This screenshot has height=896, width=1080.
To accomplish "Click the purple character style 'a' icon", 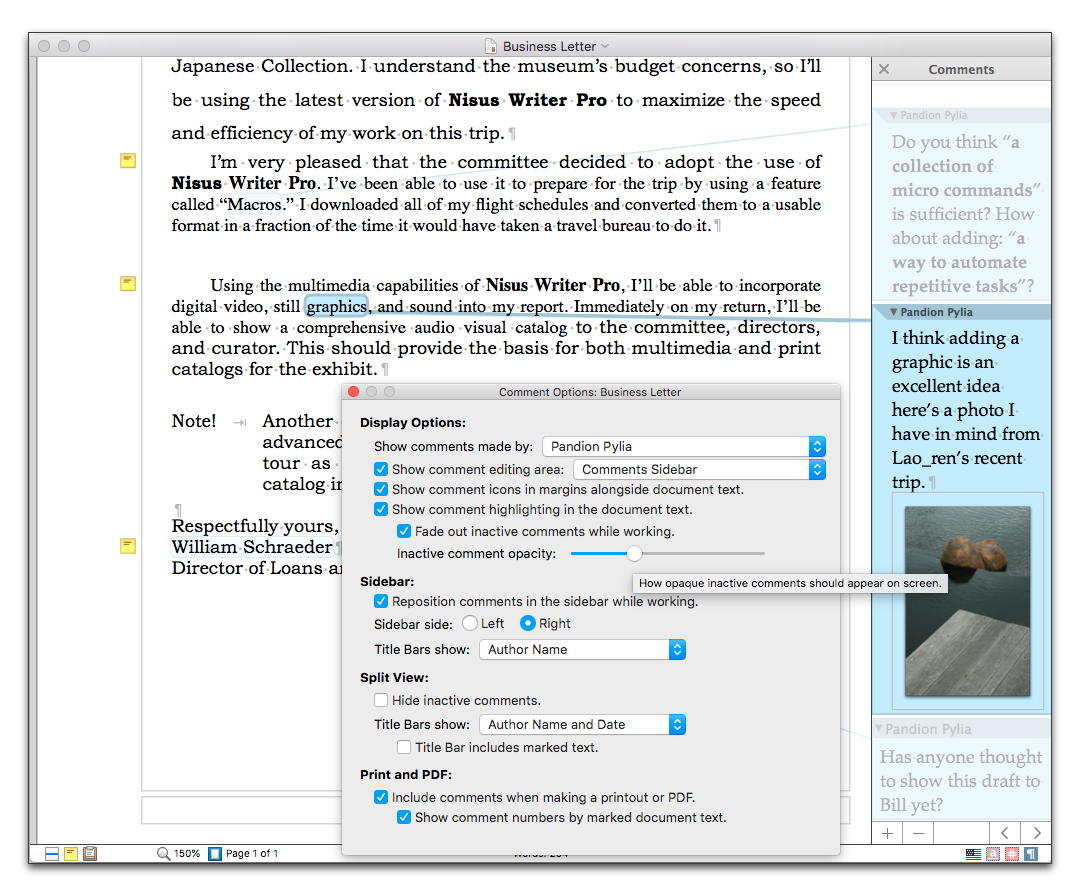I will point(993,854).
